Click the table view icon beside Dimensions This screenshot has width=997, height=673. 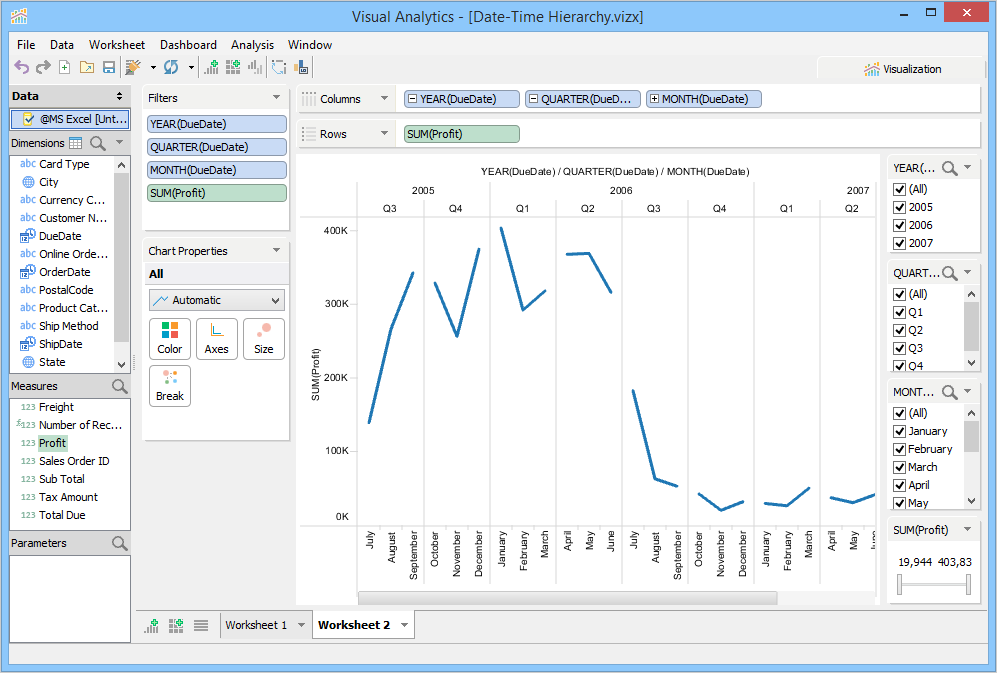(76, 143)
